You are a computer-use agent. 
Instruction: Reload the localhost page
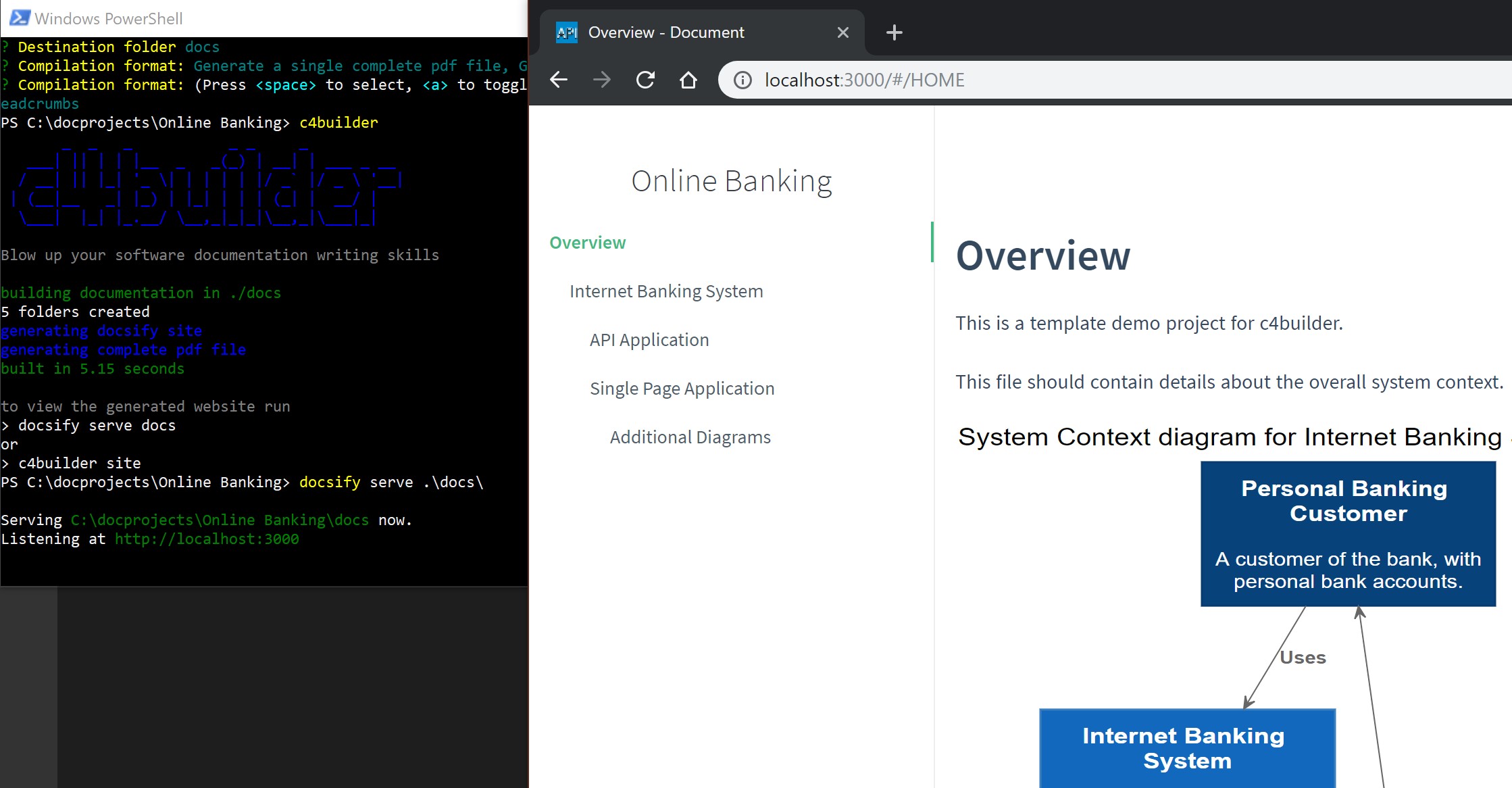coord(645,80)
